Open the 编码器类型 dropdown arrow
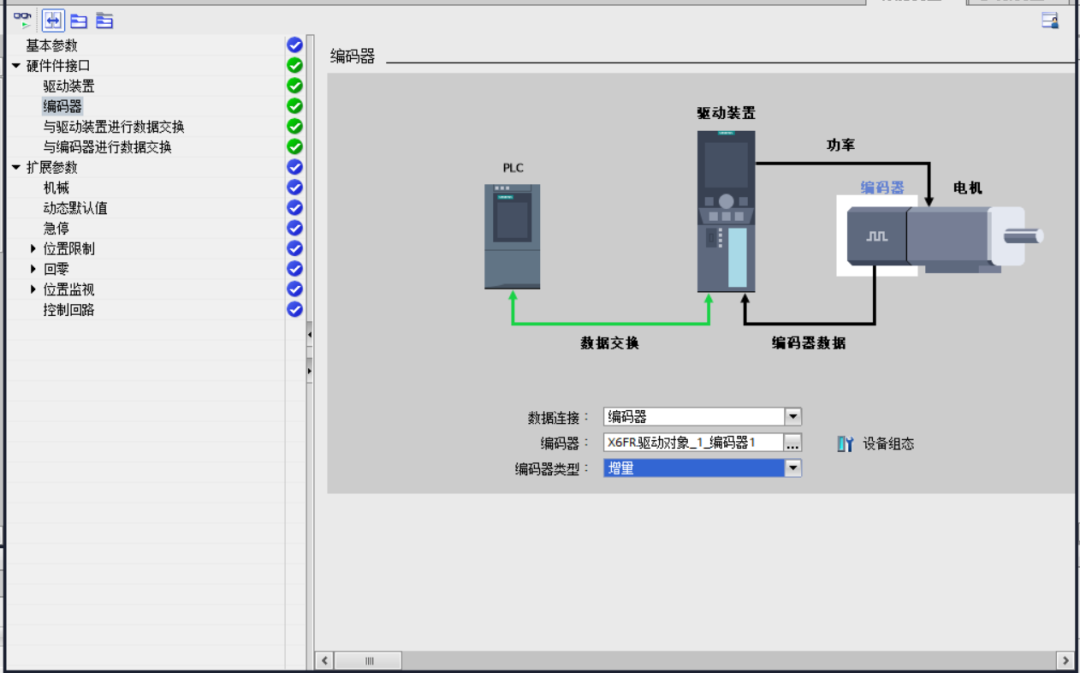The image size is (1080, 673). (x=792, y=468)
